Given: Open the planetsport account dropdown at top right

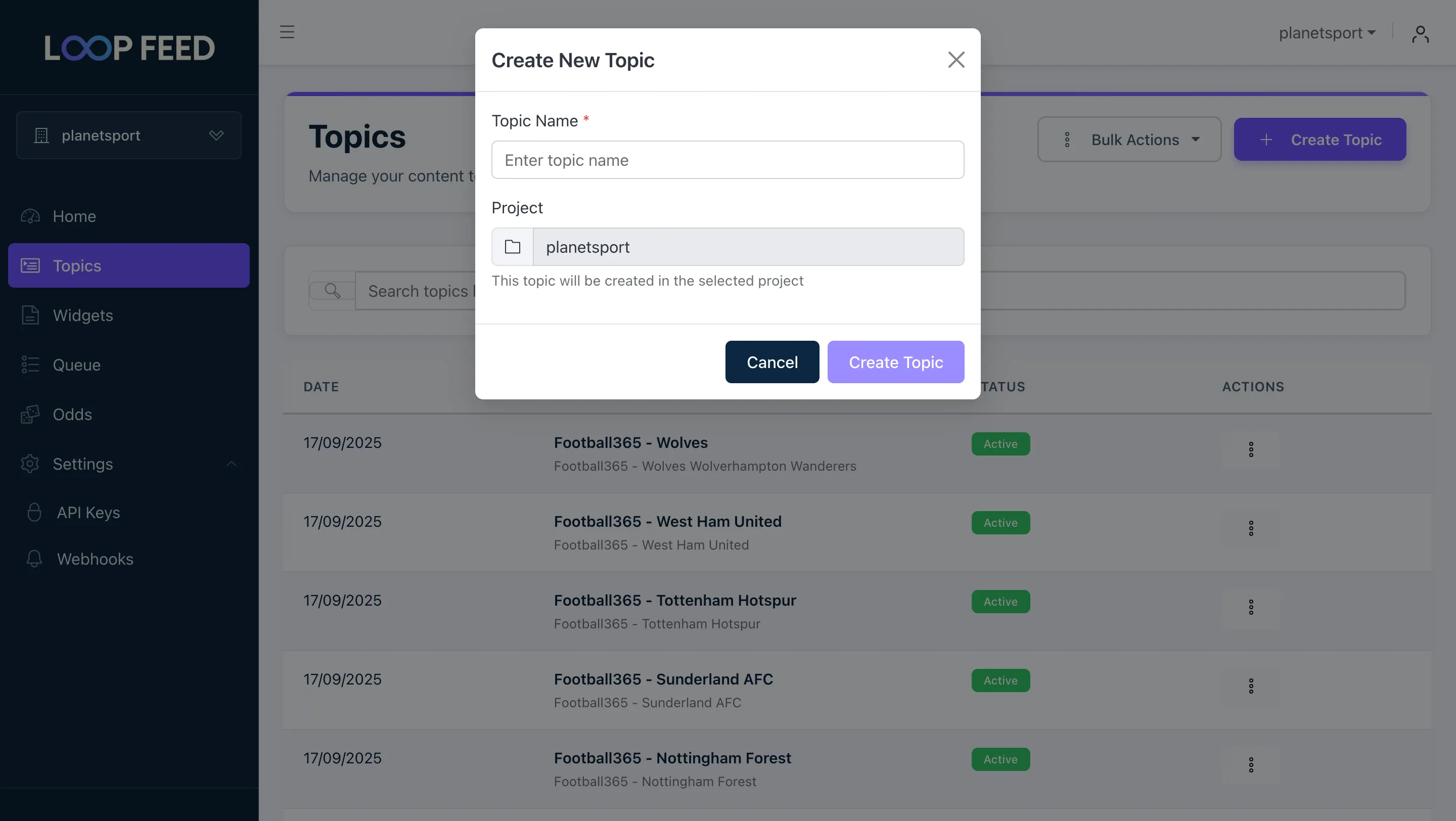Looking at the screenshot, I should coord(1328,32).
